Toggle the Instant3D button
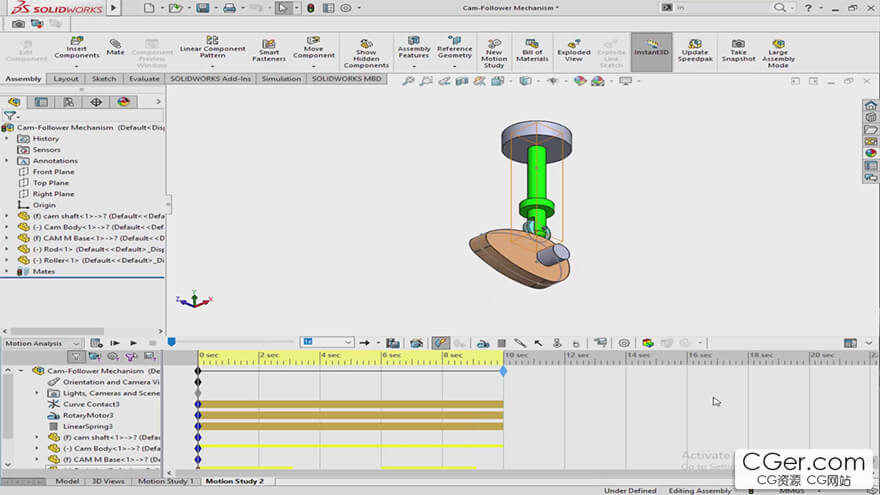The image size is (880, 495). pos(651,52)
